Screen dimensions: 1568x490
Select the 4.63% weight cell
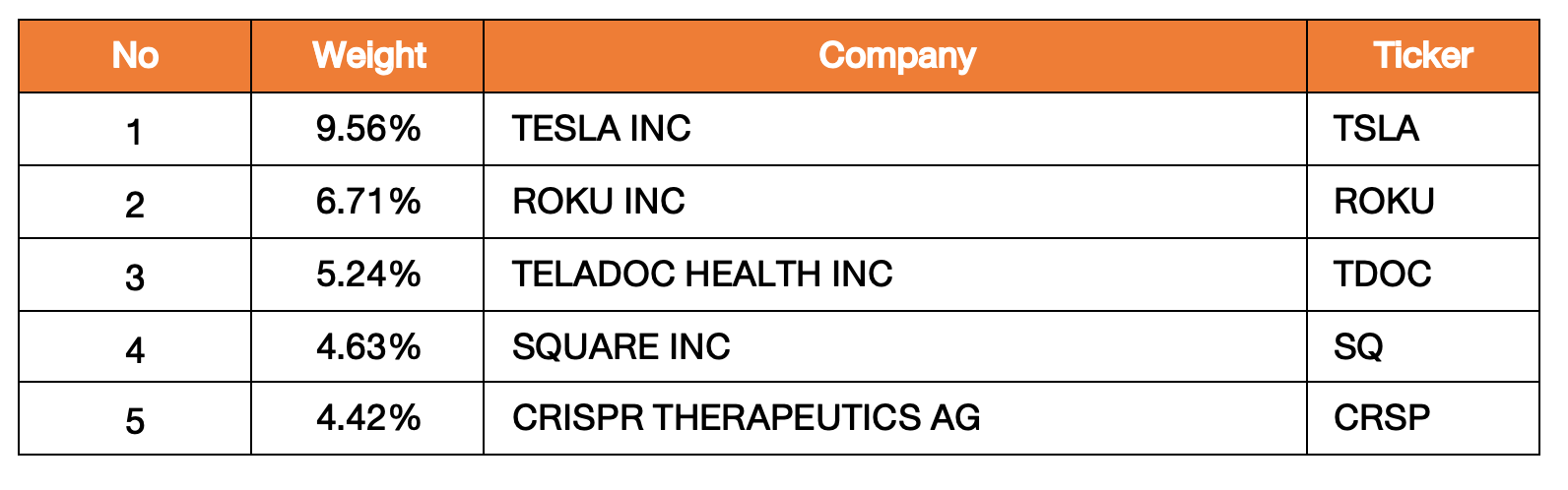tap(368, 346)
